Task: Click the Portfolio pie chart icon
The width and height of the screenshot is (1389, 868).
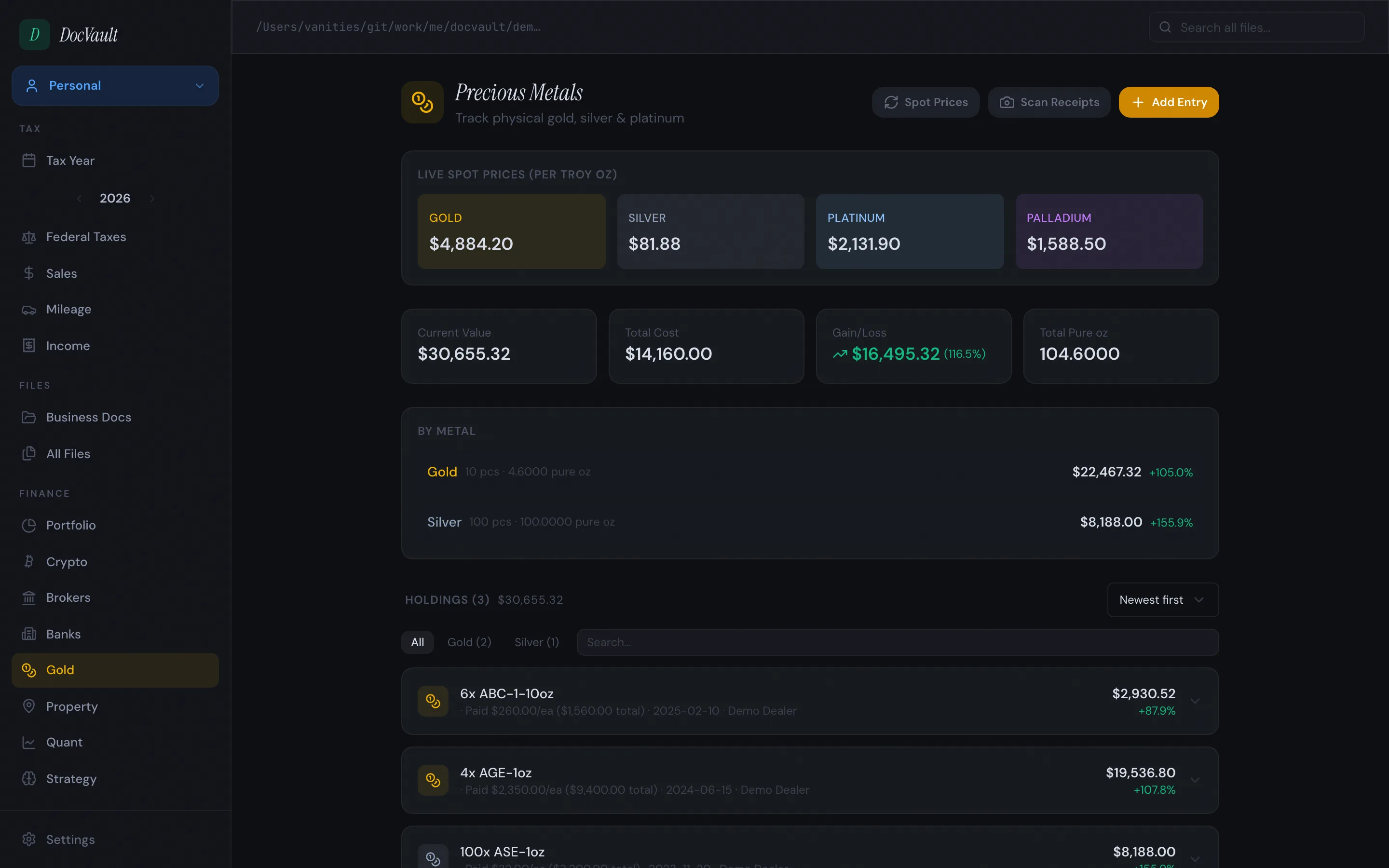Action: 29,525
